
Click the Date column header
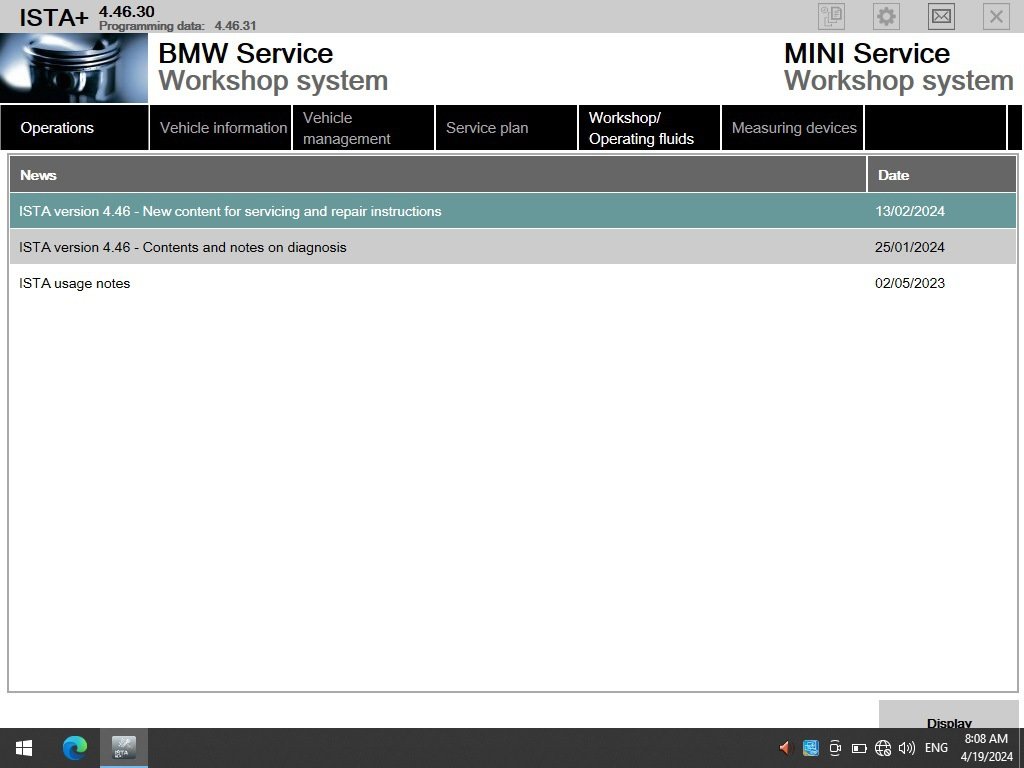point(942,174)
